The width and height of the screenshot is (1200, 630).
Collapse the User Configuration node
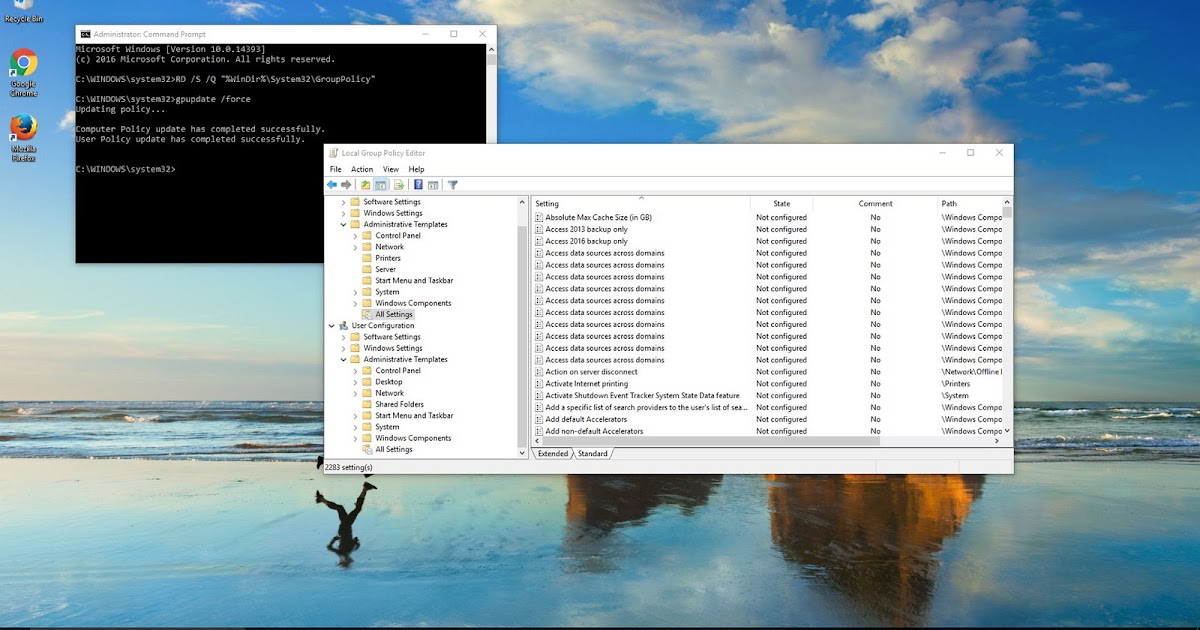click(332, 325)
